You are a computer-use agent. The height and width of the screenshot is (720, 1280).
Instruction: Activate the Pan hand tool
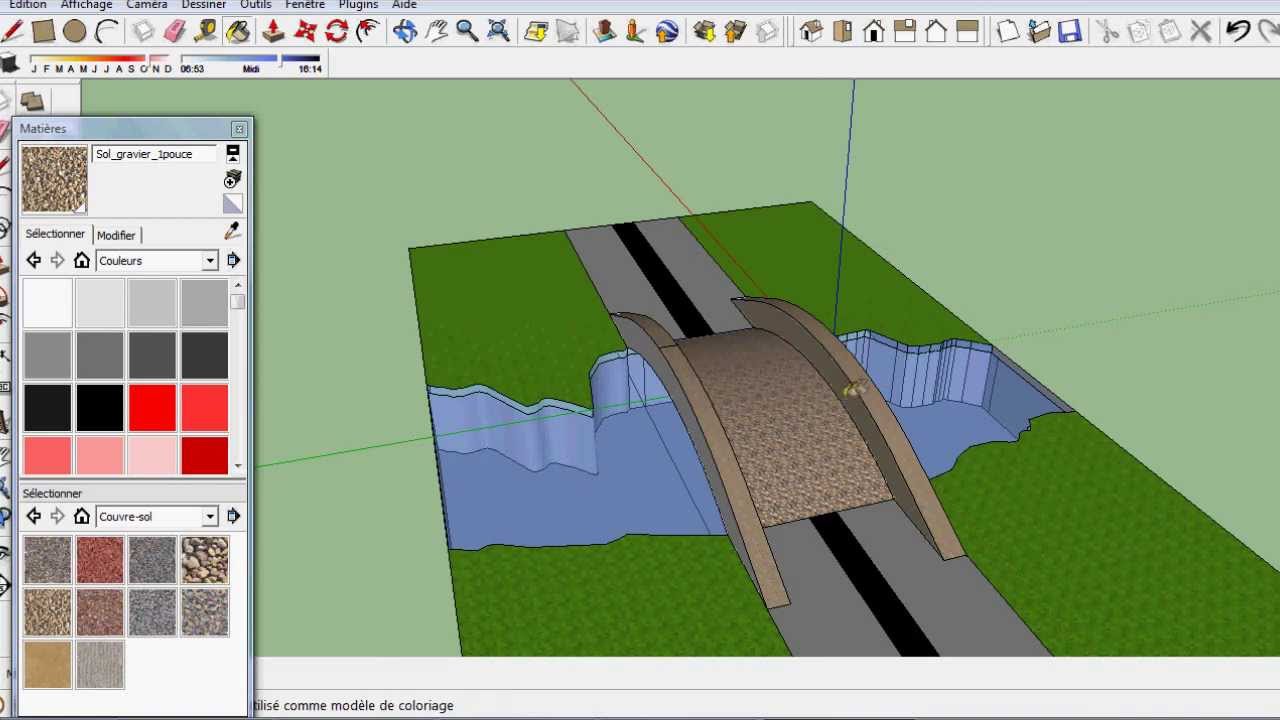[436, 32]
